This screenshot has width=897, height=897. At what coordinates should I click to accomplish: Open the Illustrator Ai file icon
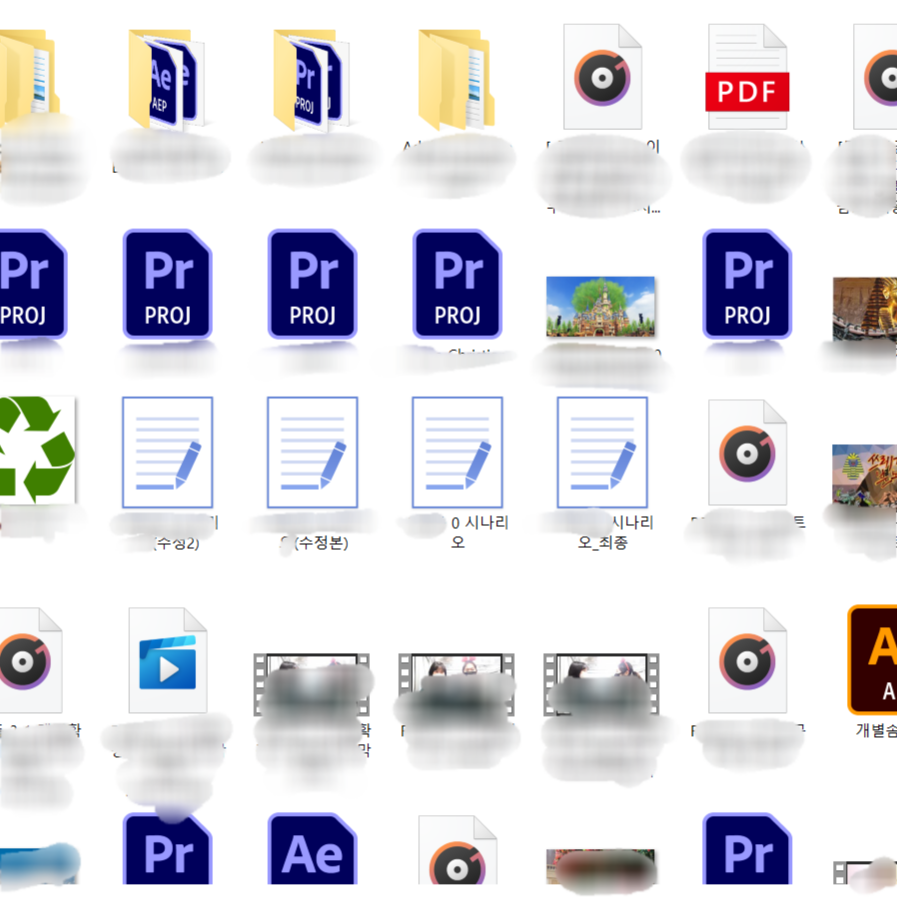pyautogui.click(x=873, y=660)
